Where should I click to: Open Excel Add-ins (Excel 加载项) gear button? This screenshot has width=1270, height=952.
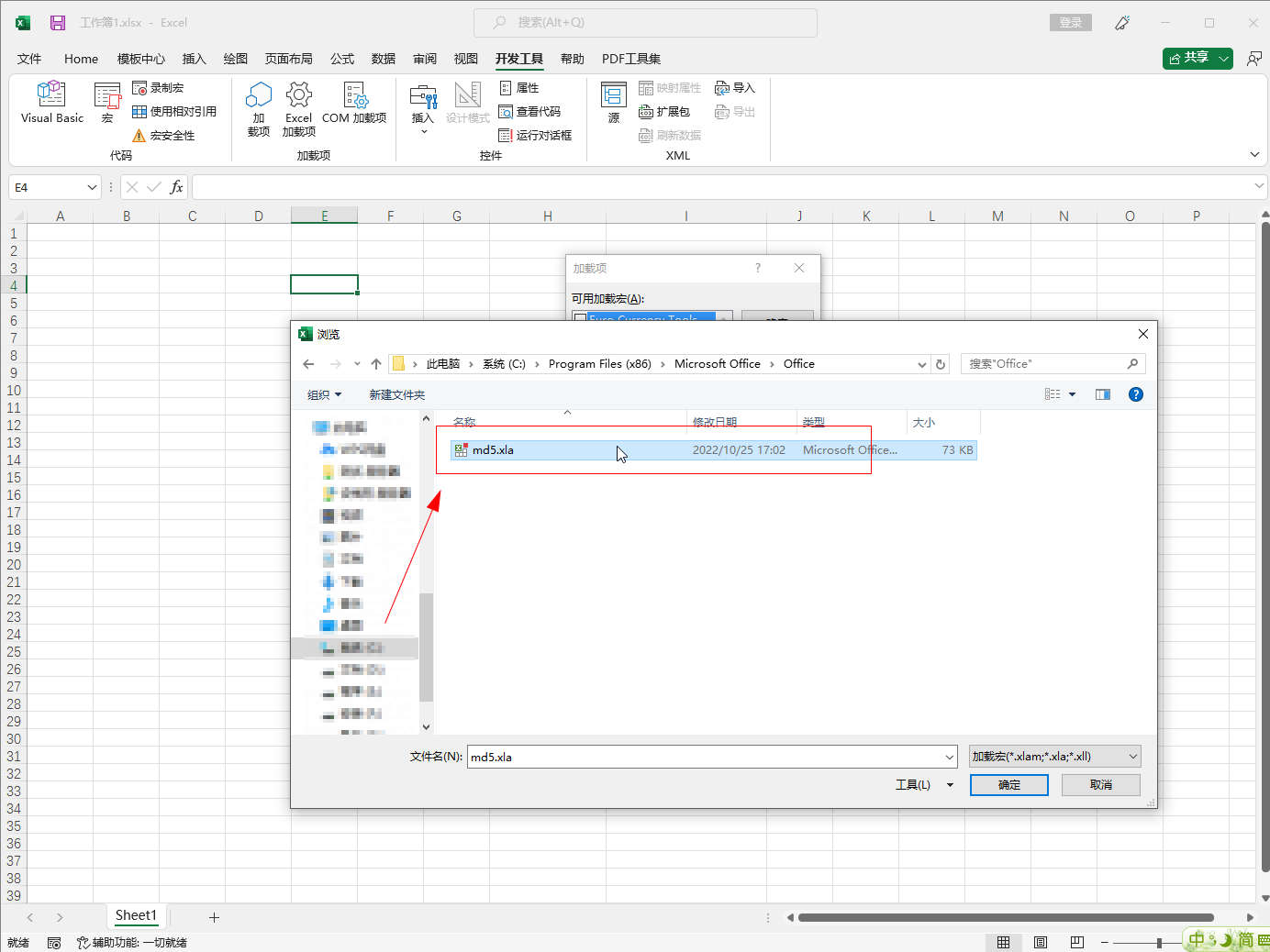pyautogui.click(x=299, y=109)
